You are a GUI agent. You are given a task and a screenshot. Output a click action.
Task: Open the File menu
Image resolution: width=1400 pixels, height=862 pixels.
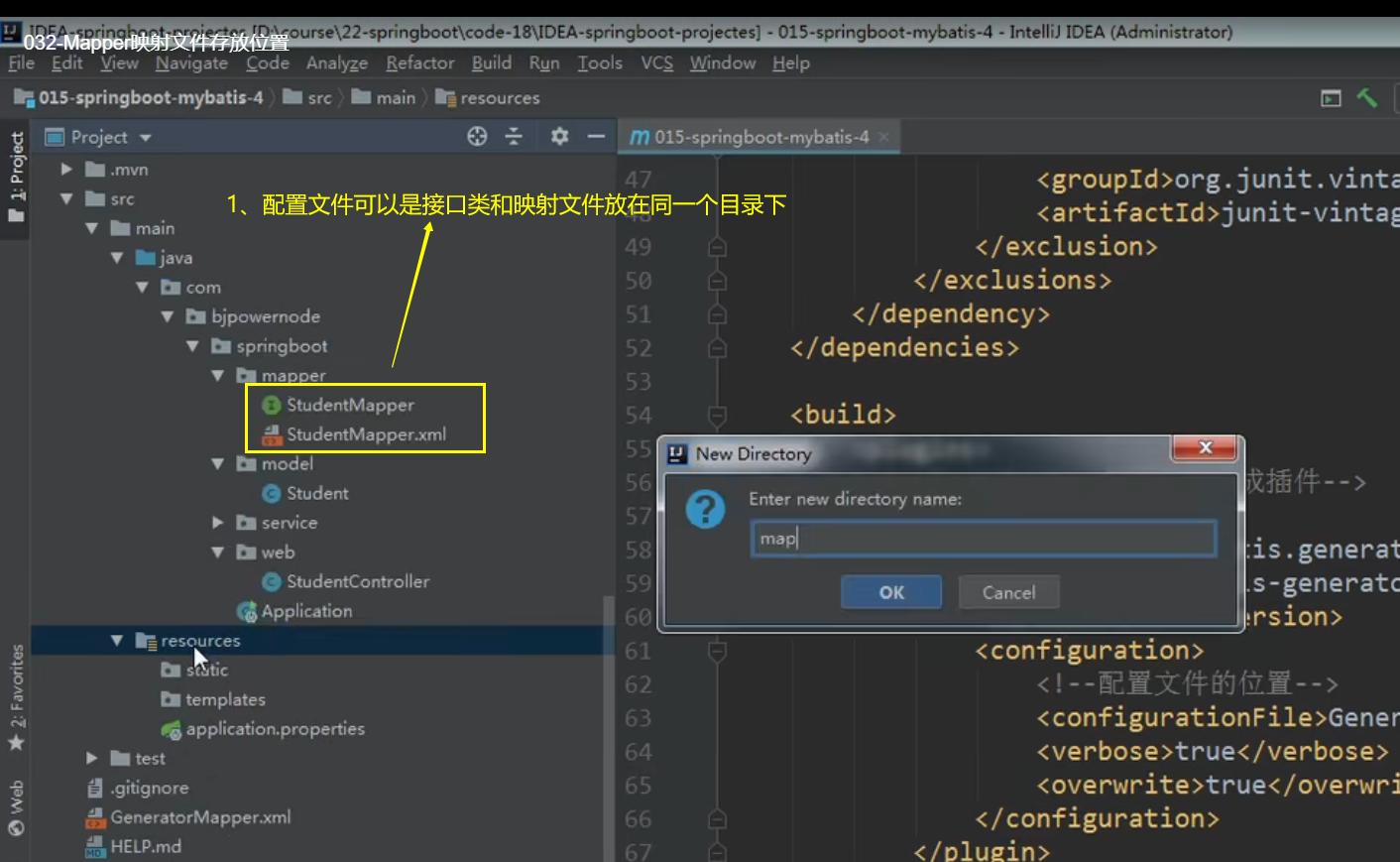[22, 62]
